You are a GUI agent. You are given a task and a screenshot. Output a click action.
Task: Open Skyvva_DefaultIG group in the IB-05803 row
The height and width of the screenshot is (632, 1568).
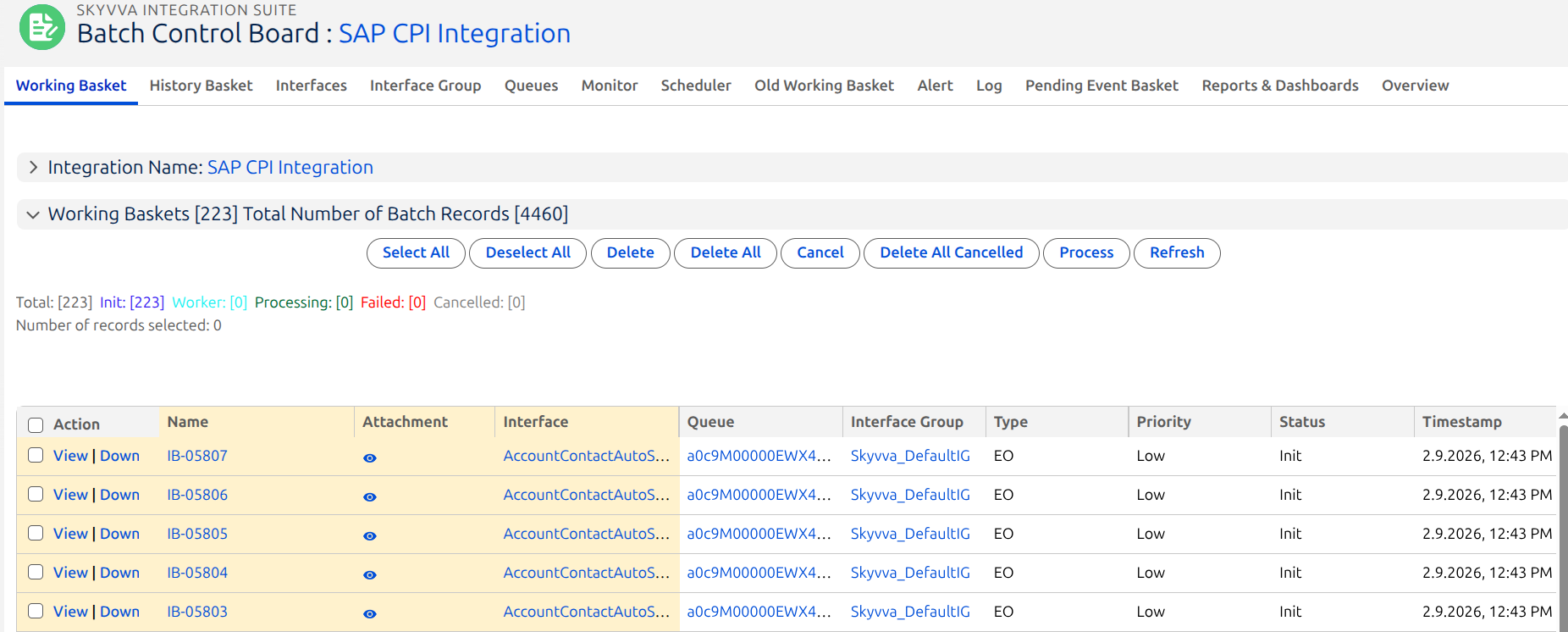click(910, 611)
